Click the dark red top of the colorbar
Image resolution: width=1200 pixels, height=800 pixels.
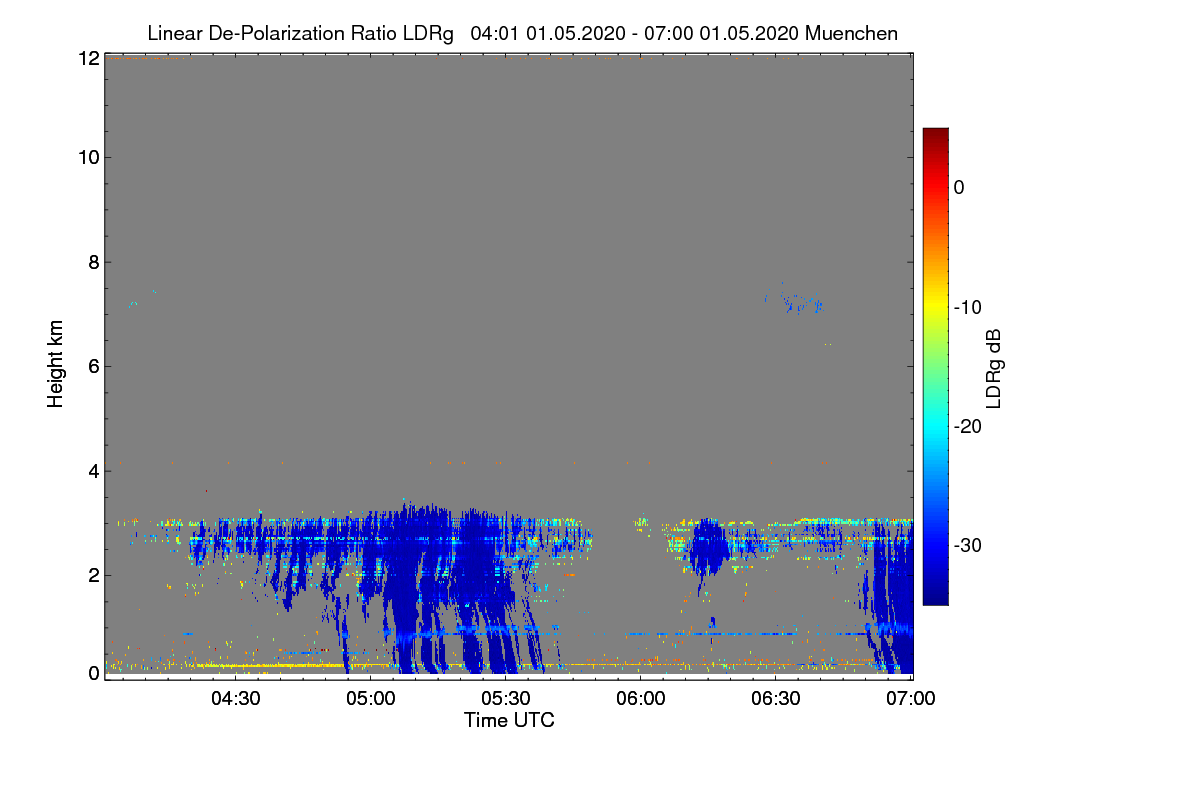tap(935, 135)
